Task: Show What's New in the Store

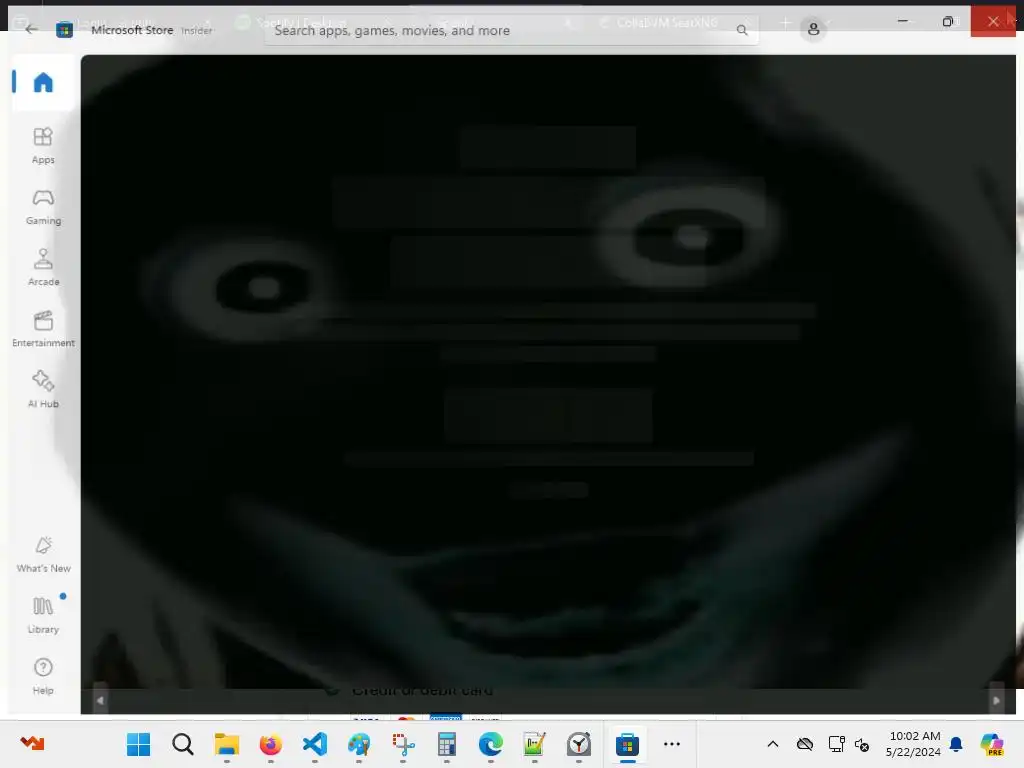Action: 43,554
